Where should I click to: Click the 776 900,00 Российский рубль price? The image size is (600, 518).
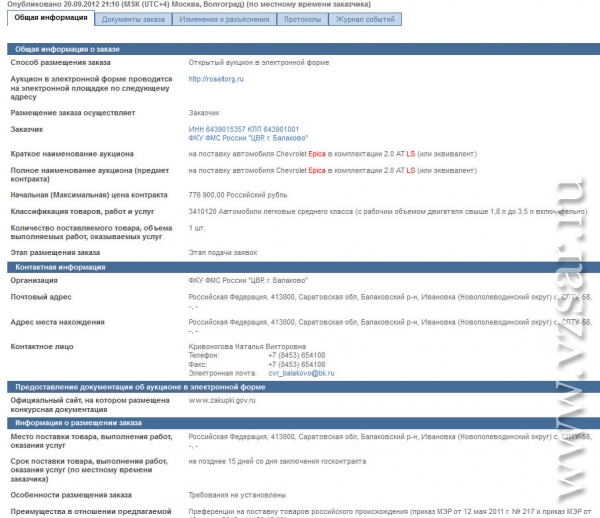(x=238, y=194)
